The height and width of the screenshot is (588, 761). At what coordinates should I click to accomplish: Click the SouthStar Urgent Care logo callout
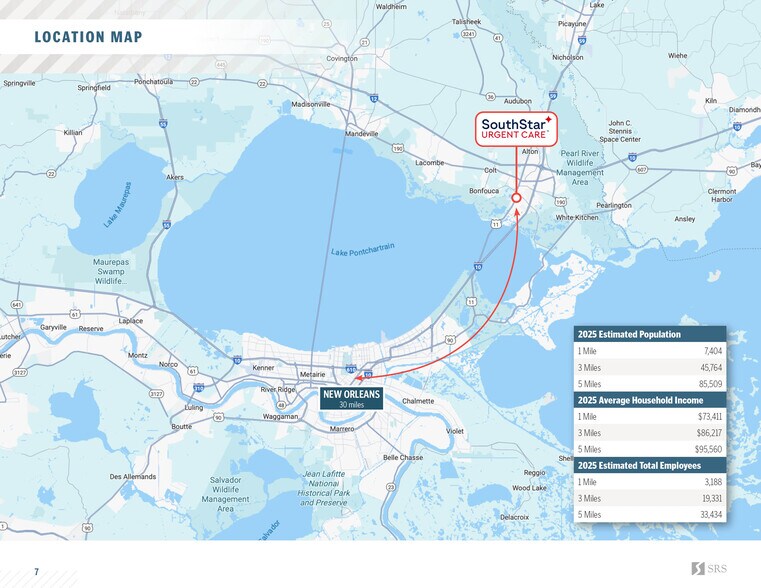[515, 129]
